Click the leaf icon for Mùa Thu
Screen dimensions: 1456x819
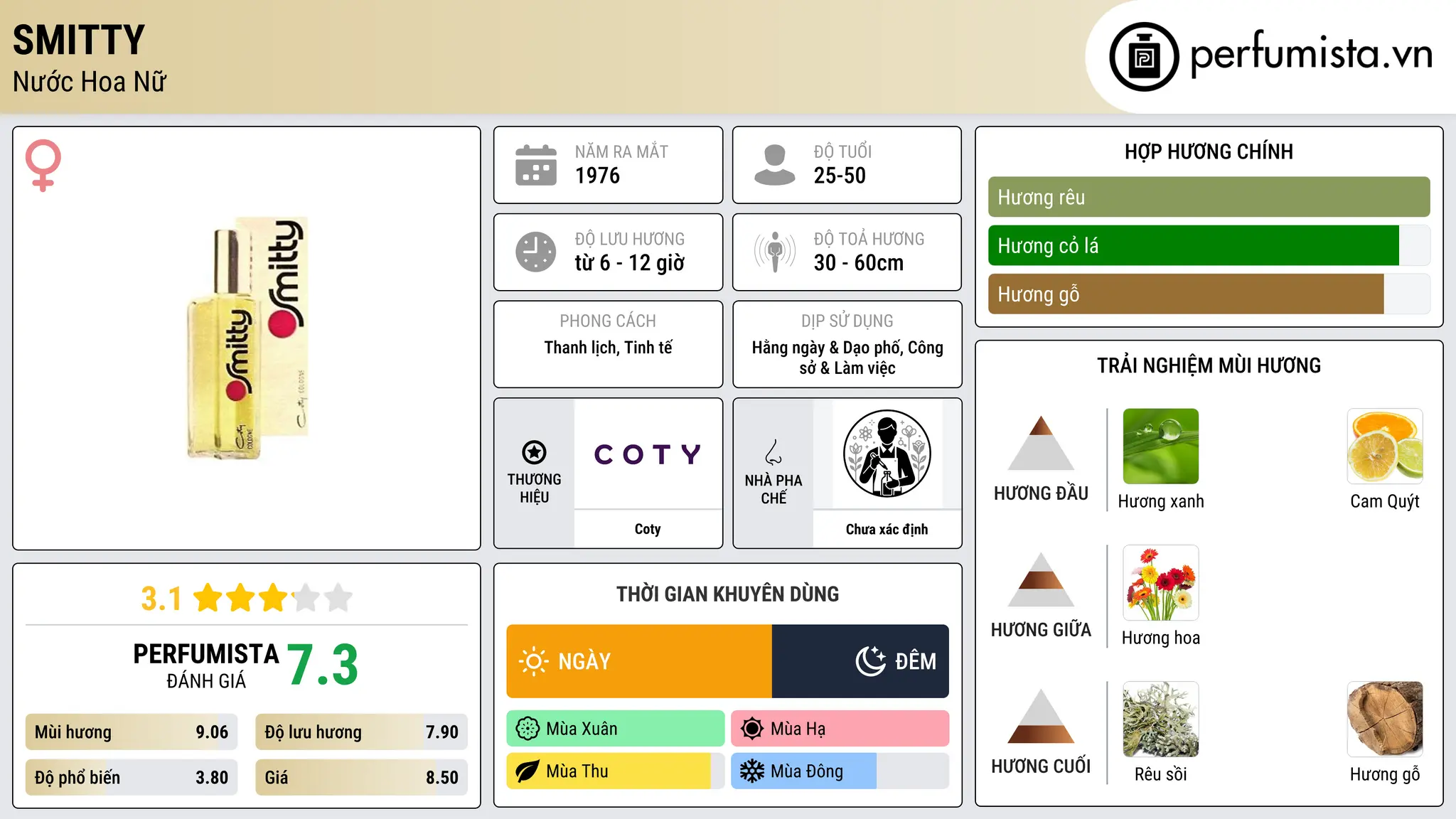pos(528,771)
